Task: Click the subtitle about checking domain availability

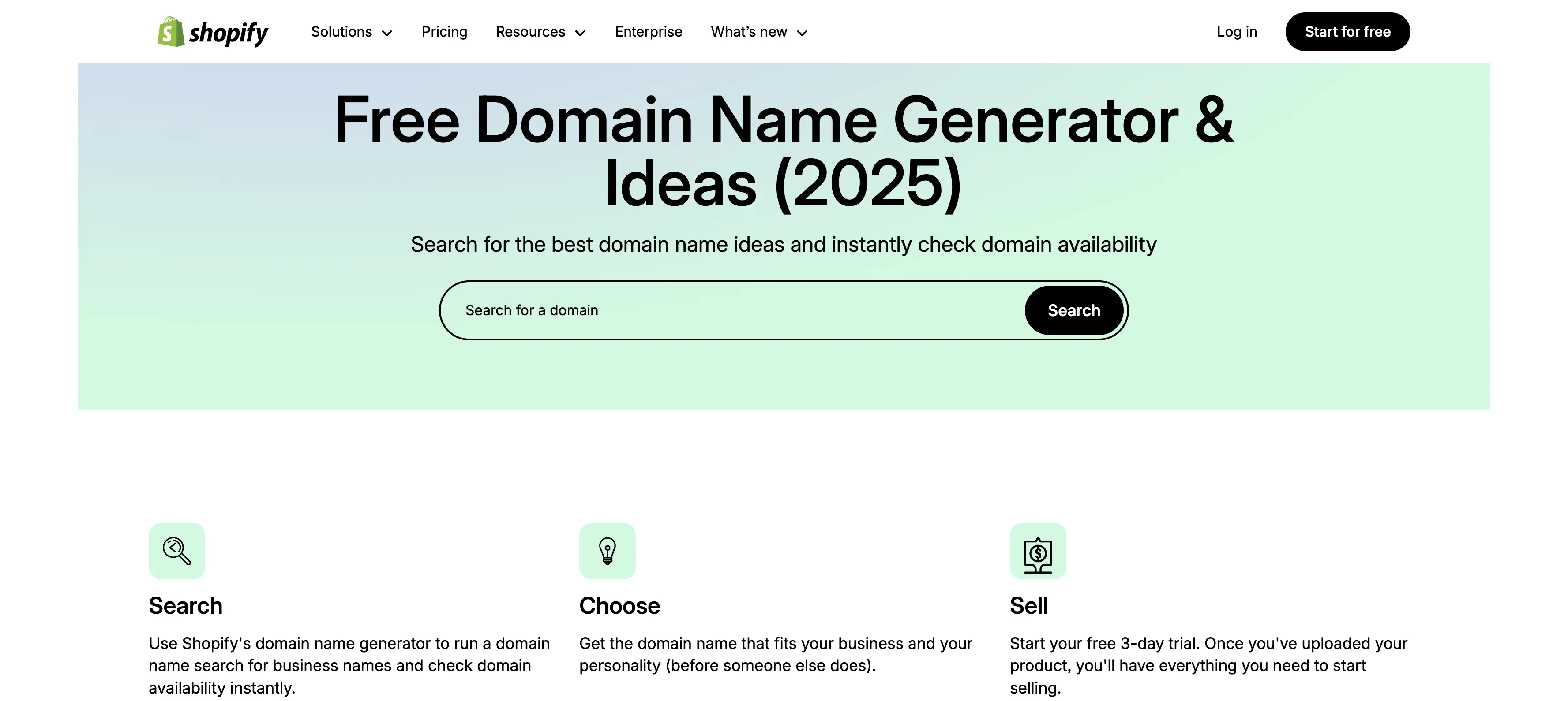Action: [784, 245]
